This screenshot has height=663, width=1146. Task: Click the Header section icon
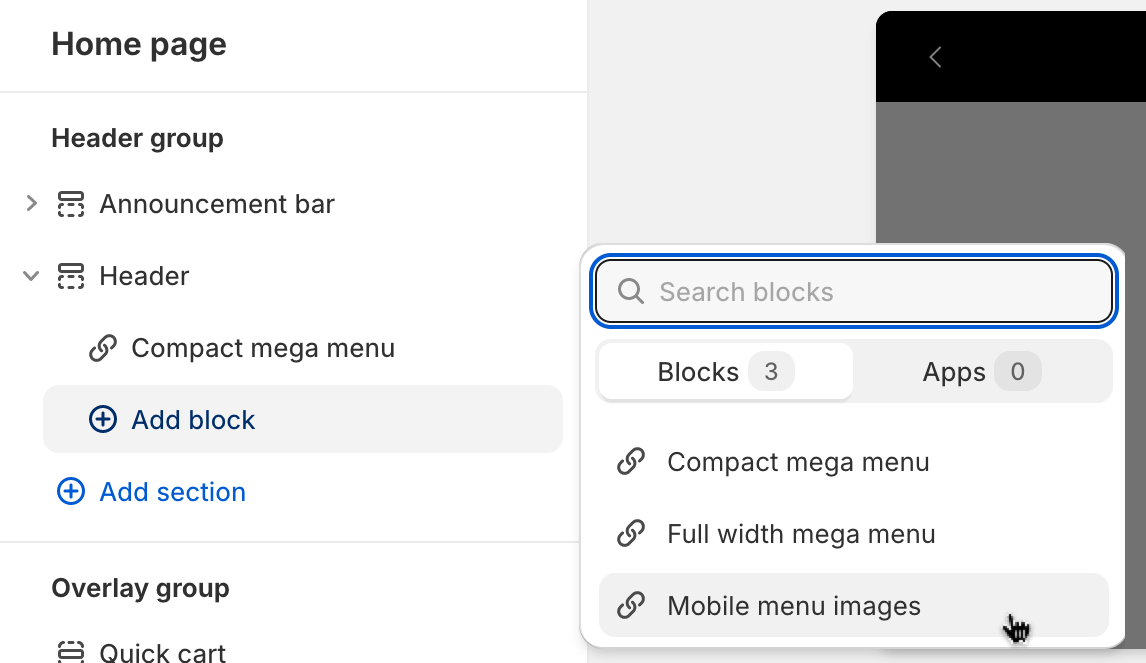[71, 276]
